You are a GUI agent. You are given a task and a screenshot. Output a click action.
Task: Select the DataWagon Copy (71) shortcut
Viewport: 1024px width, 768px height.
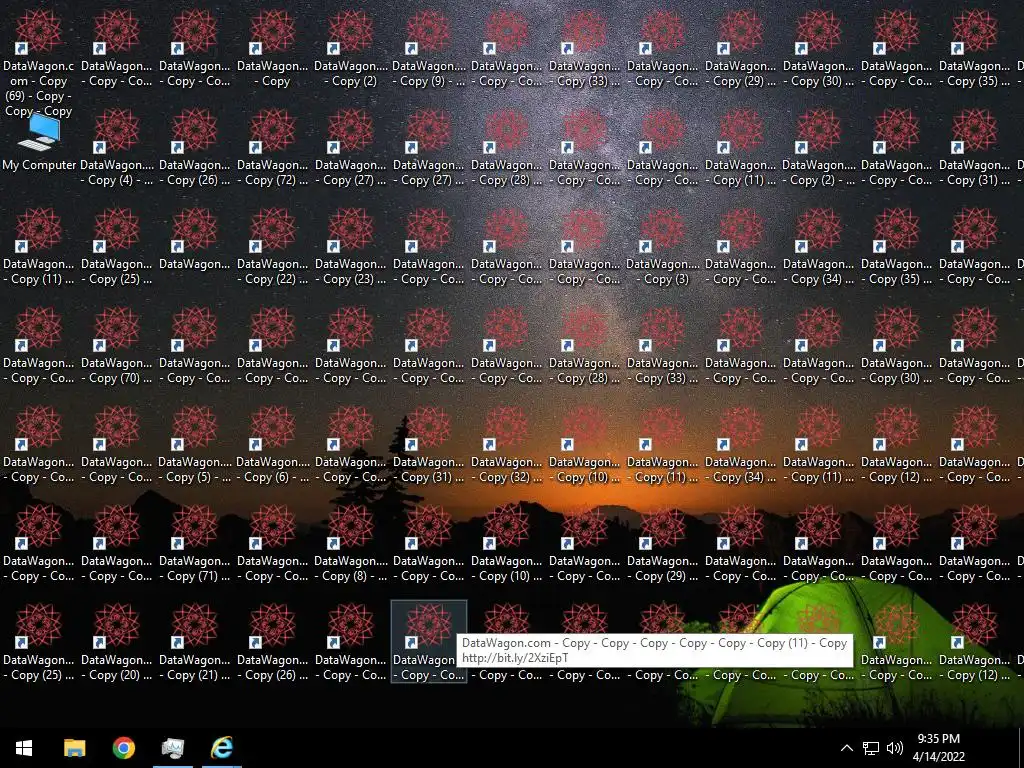(195, 543)
